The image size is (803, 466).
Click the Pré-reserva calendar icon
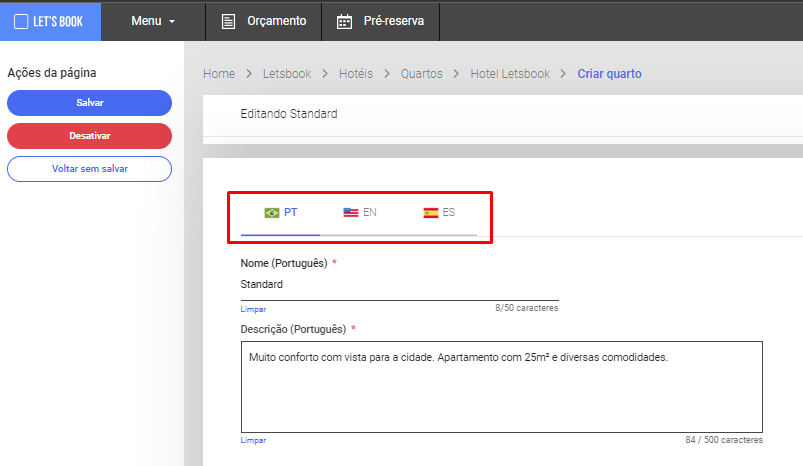[x=344, y=22]
